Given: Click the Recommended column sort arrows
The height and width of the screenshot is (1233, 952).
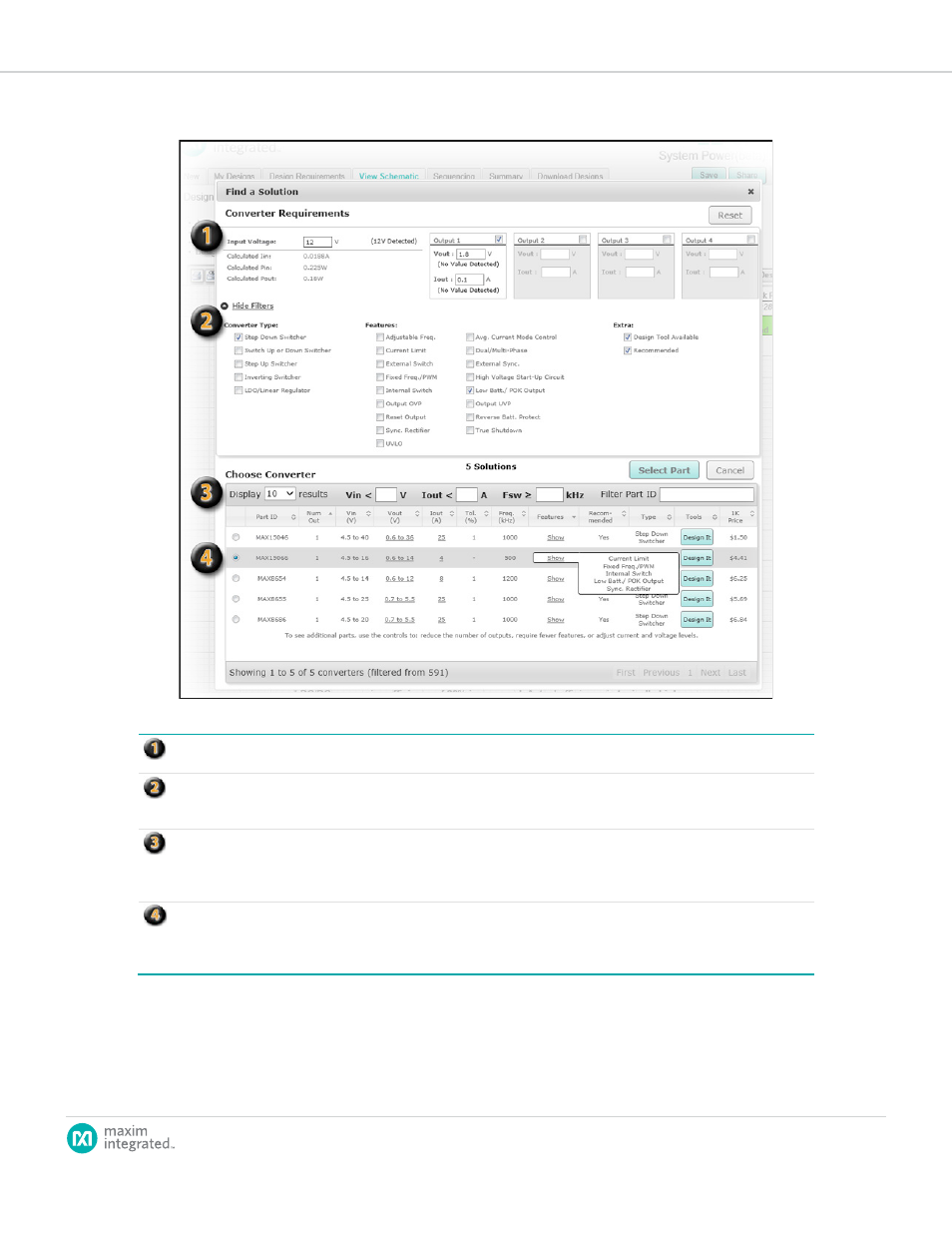Looking at the screenshot, I should [x=624, y=514].
